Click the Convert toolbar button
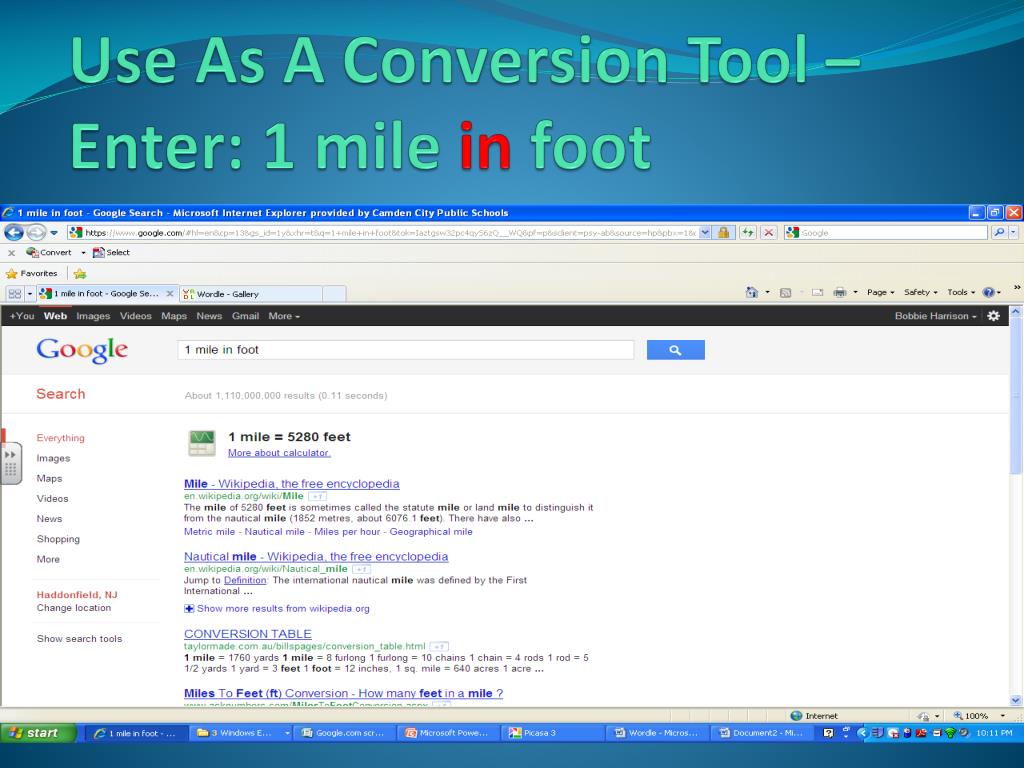The width and height of the screenshot is (1024, 768). 49,252
